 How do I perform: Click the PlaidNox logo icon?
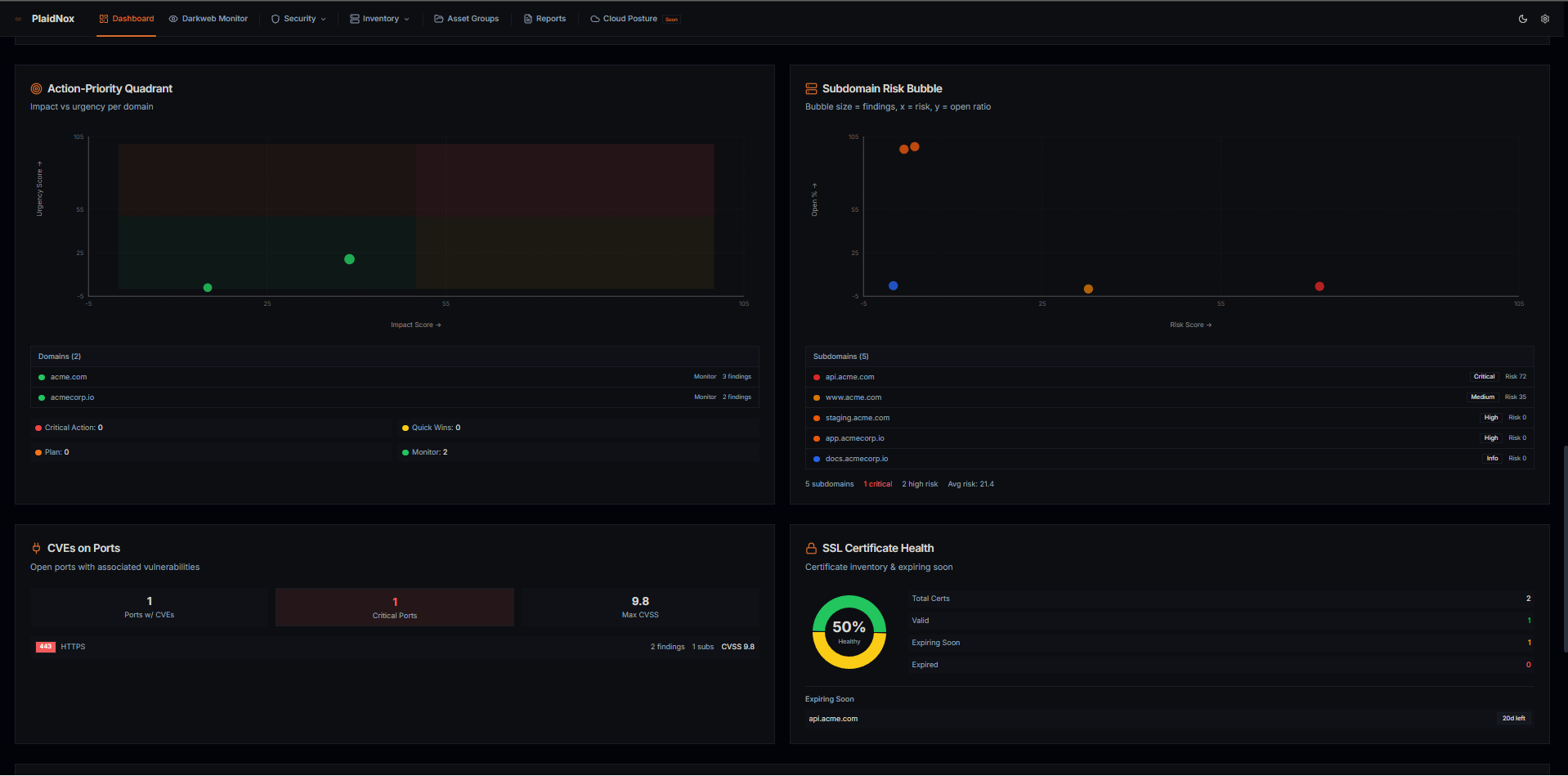tap(18, 18)
